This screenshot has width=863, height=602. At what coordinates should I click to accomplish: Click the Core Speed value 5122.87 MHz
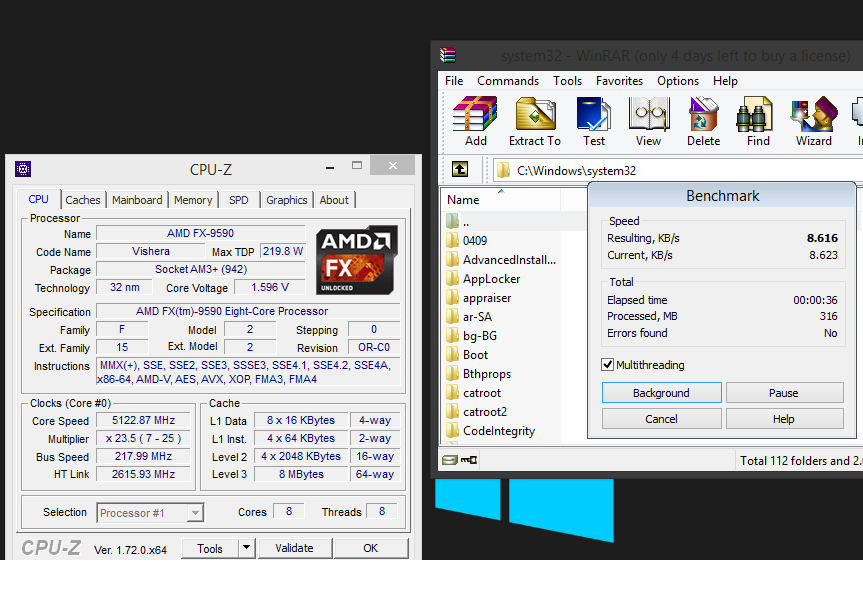click(143, 420)
